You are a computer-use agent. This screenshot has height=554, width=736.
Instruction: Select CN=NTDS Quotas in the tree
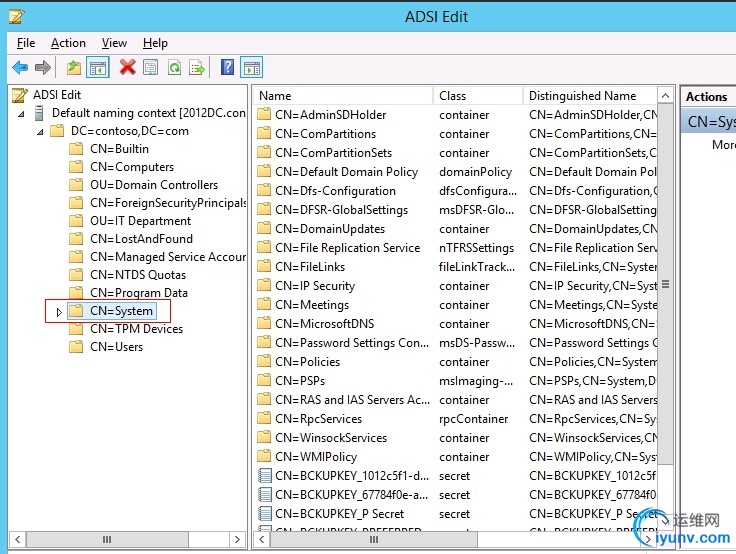138,275
